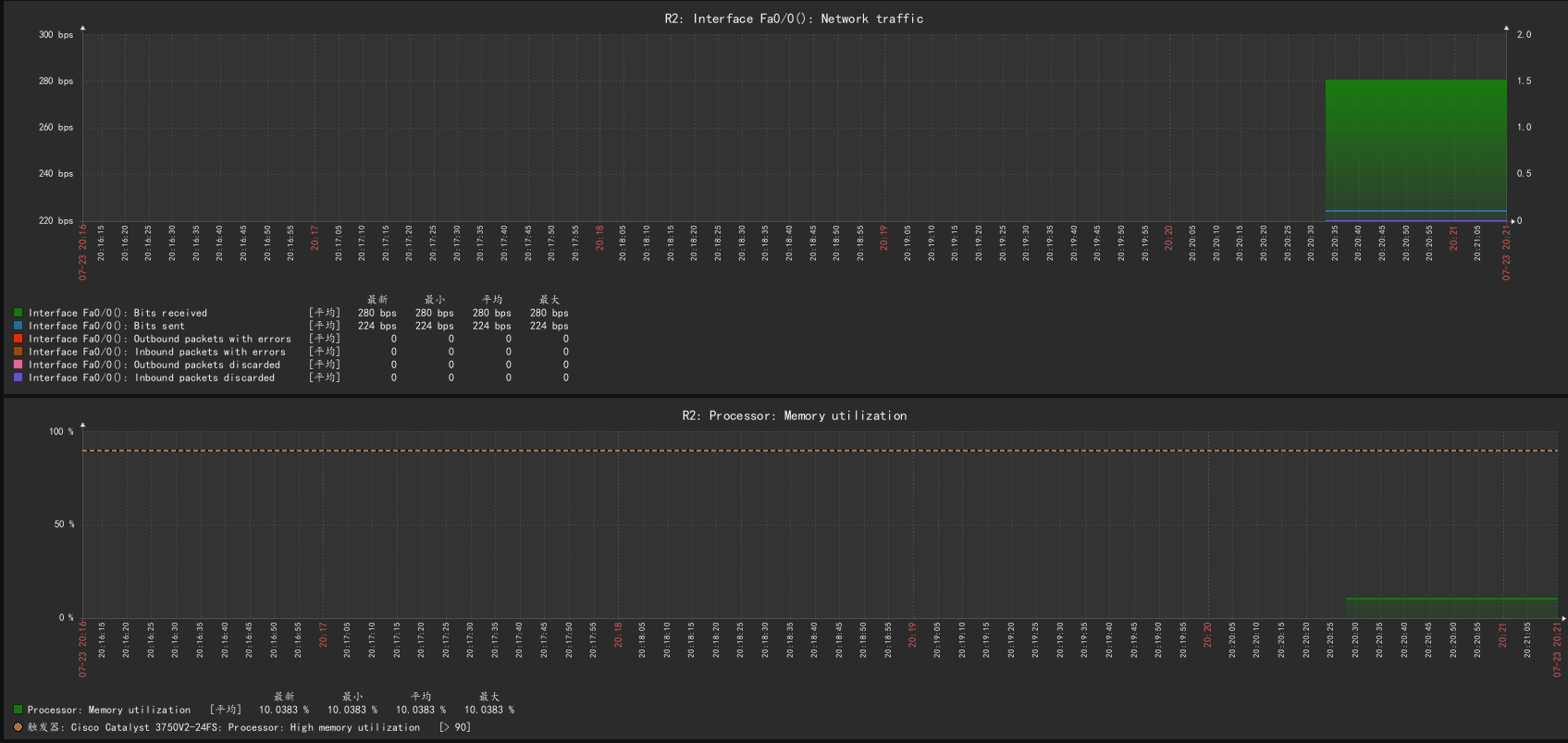Click the 280 bps y-axis label
Image resolution: width=1568 pixels, height=743 pixels.
(x=56, y=80)
